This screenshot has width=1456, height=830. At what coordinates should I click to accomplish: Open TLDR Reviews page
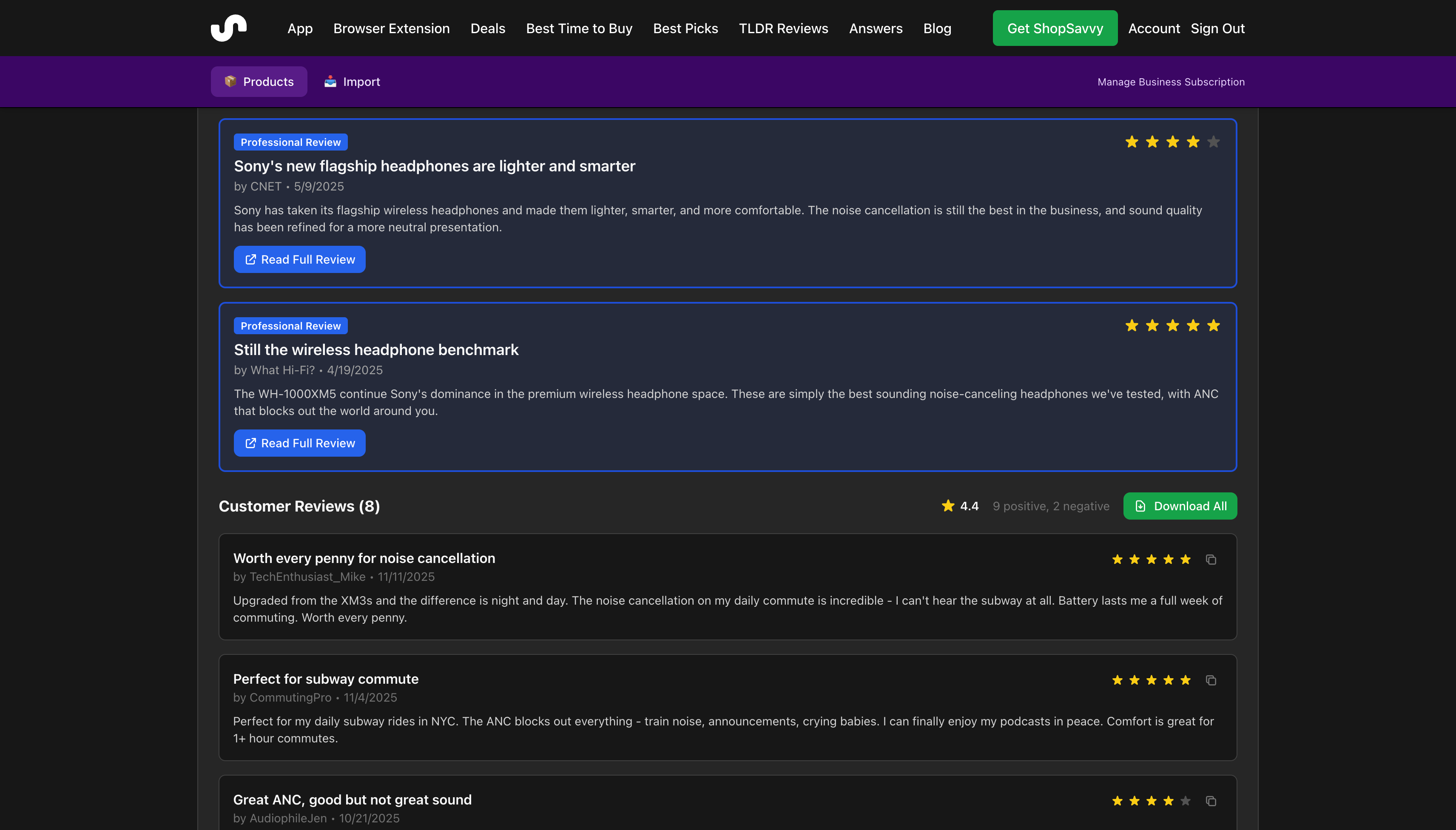tap(783, 28)
